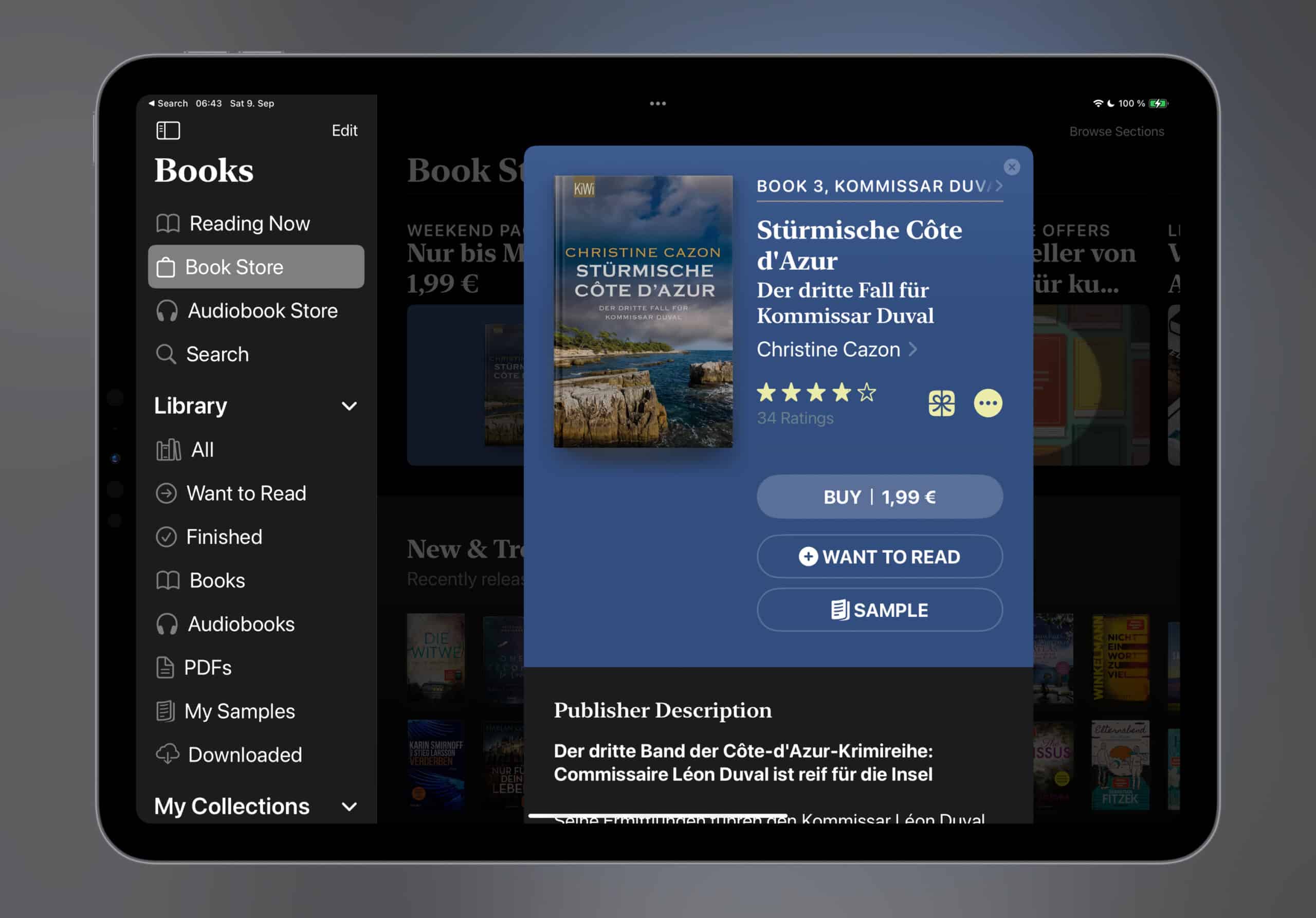Open Finished collection

click(256, 537)
